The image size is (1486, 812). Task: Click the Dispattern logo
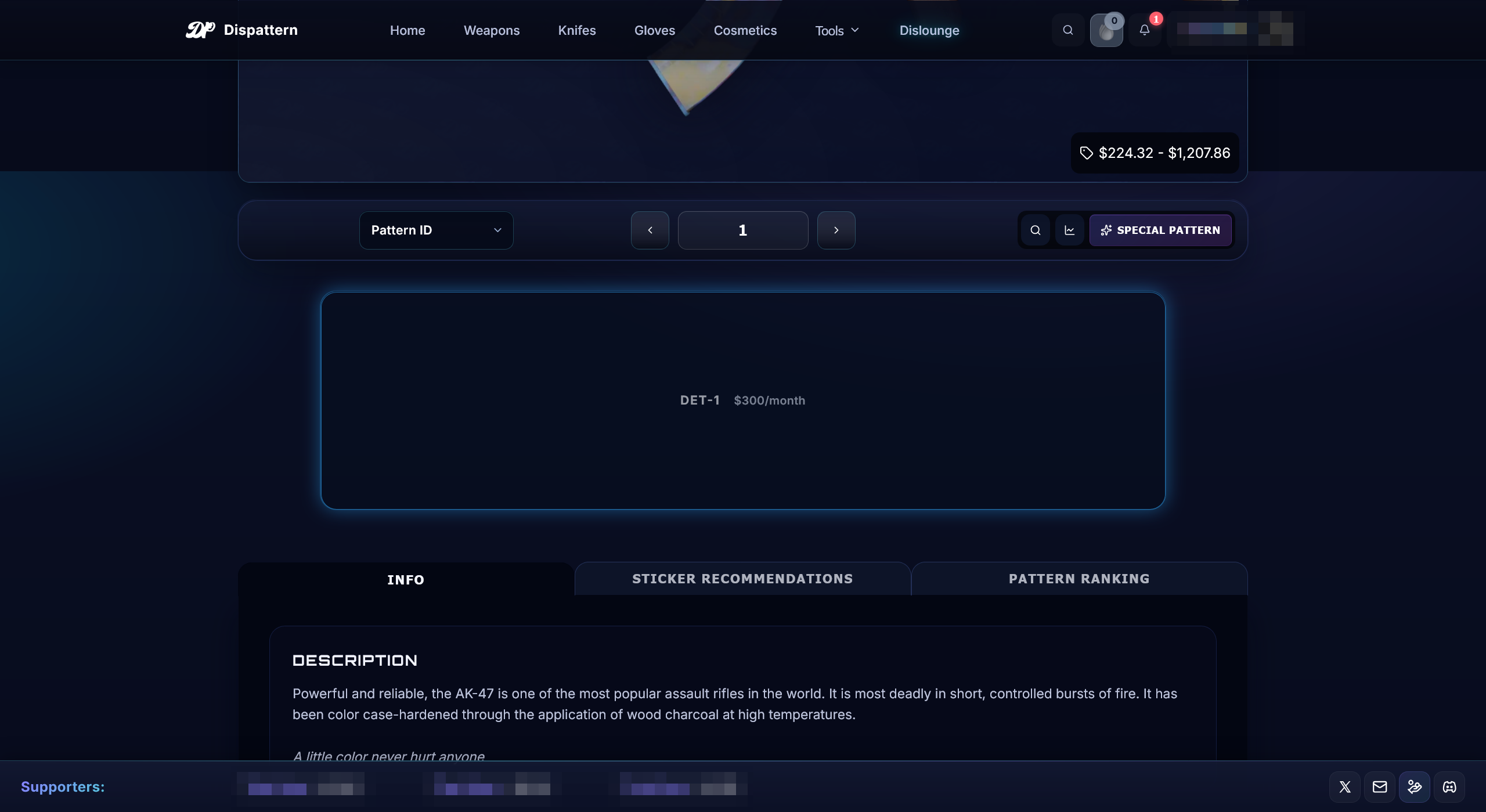point(241,30)
